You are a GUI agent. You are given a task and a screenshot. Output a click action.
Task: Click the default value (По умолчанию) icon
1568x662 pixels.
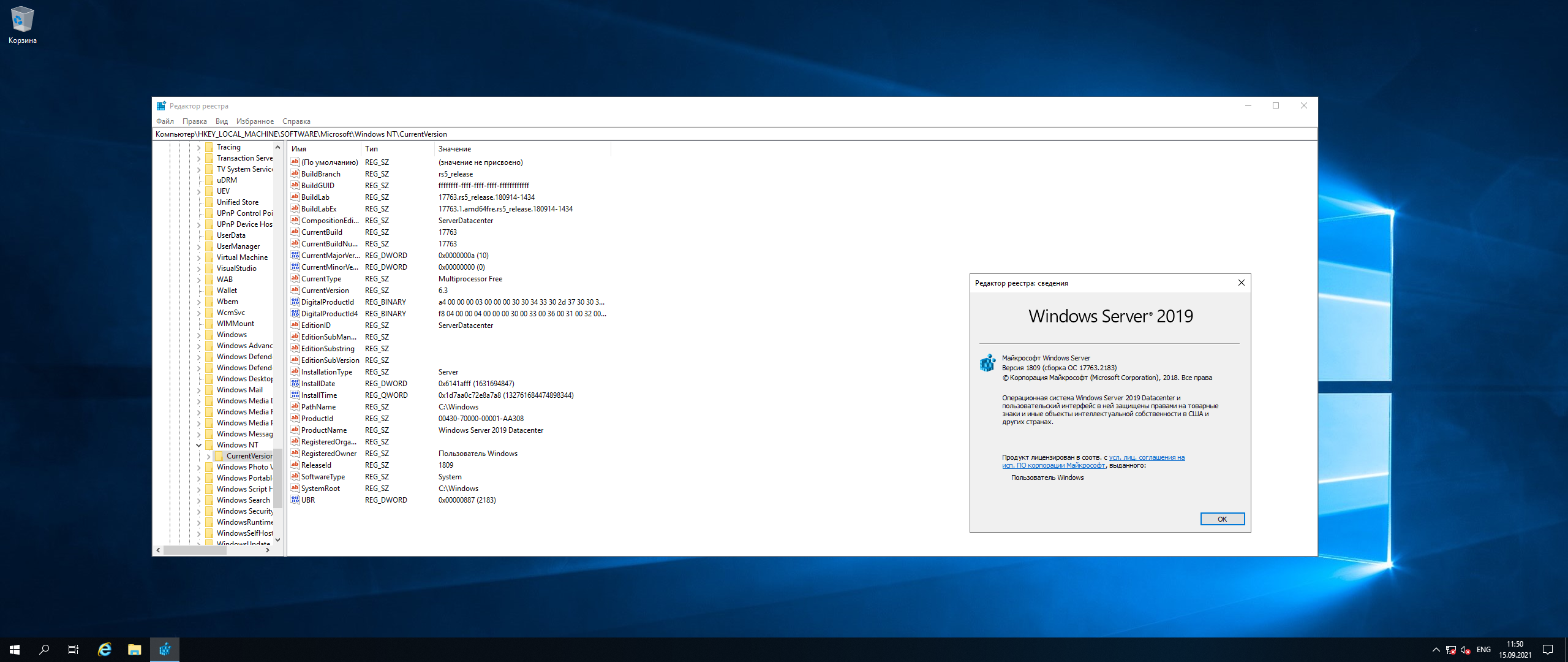295,162
